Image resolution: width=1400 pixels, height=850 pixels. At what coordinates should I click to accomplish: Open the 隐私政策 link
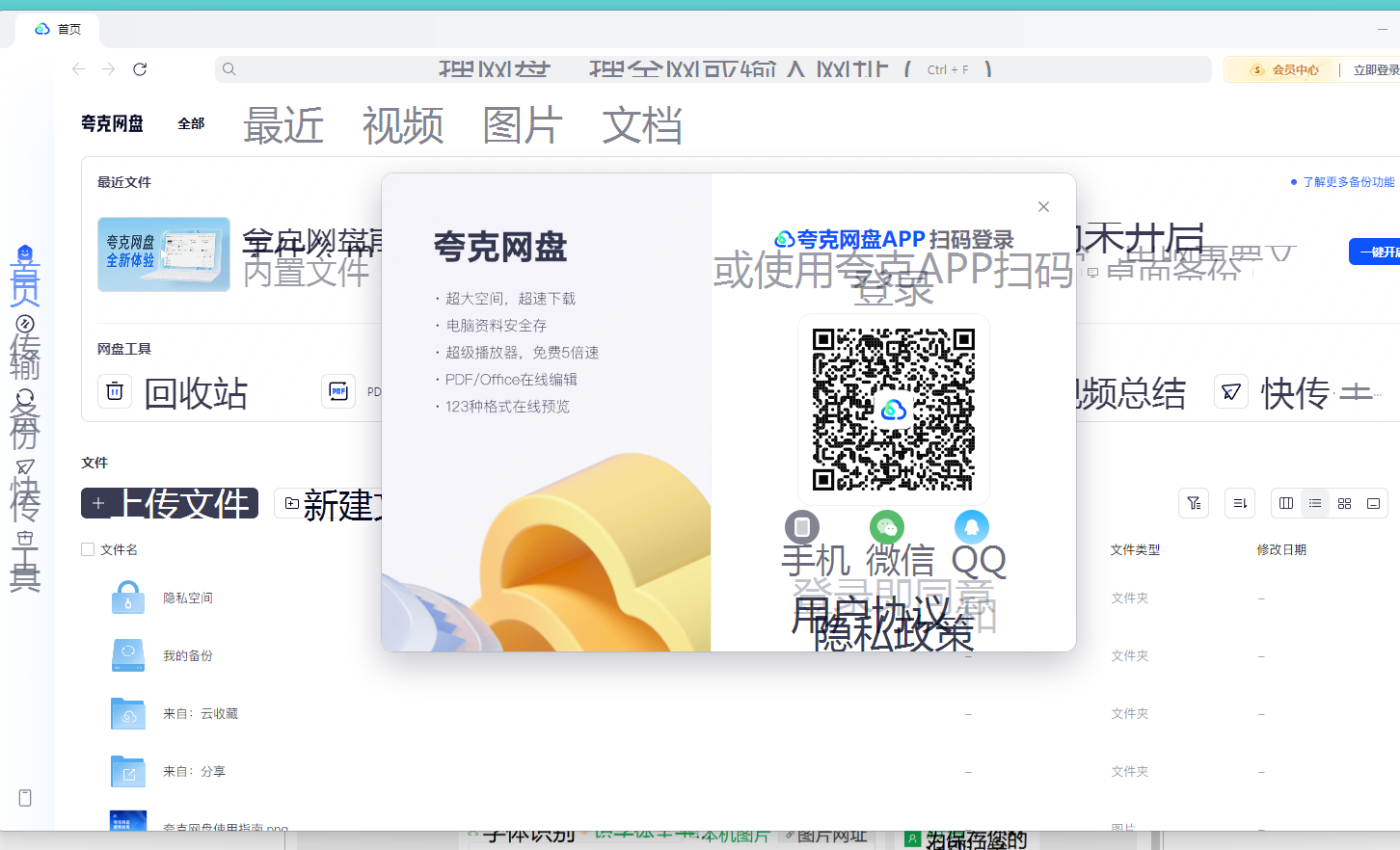point(893,633)
